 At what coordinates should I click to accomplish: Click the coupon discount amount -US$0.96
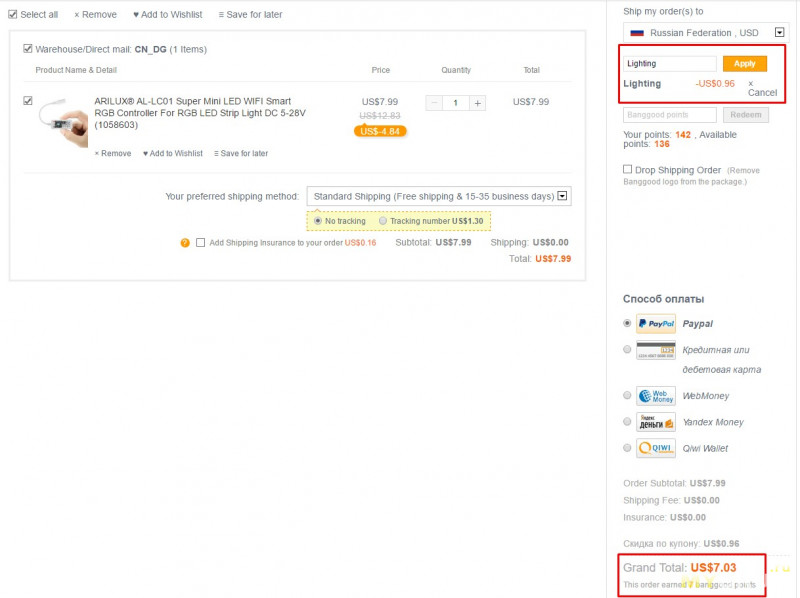click(715, 84)
